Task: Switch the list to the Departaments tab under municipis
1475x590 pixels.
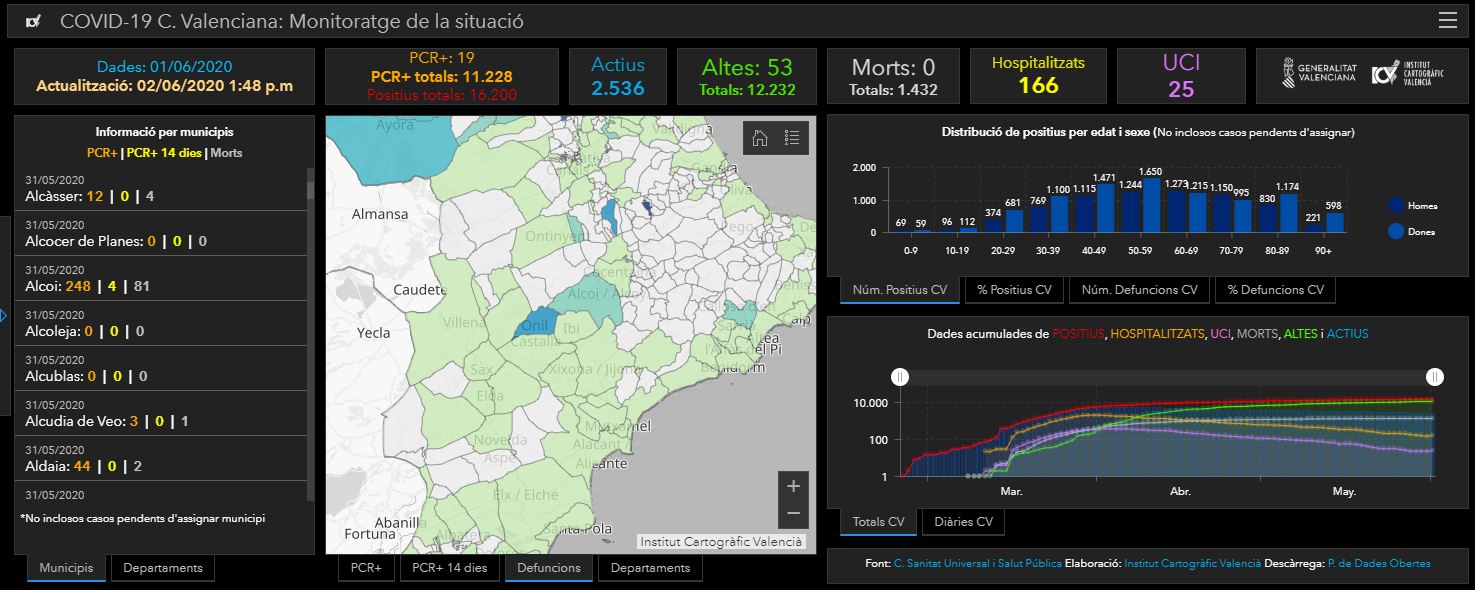Action: click(162, 568)
